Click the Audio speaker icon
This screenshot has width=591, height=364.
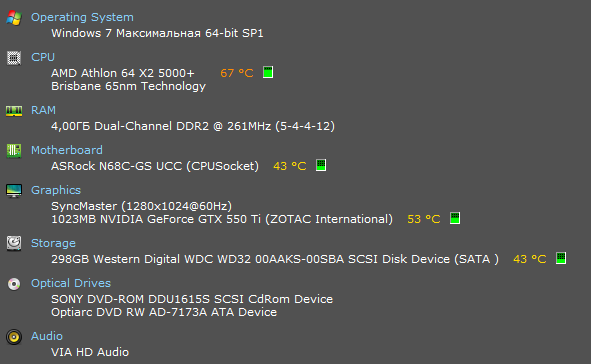(14, 336)
